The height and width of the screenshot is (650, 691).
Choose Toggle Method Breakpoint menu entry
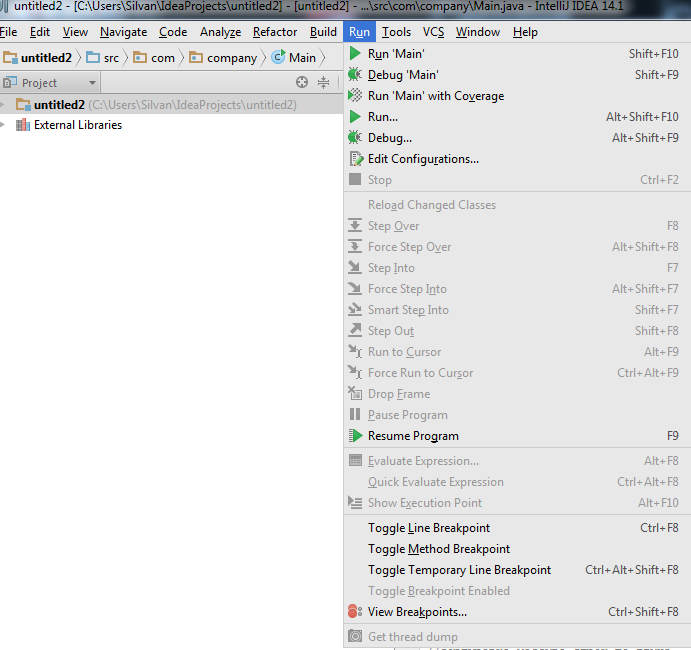pyautogui.click(x=517, y=549)
